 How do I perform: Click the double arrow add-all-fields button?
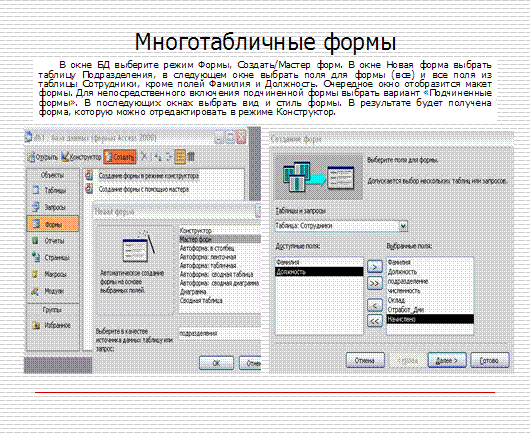375,283
